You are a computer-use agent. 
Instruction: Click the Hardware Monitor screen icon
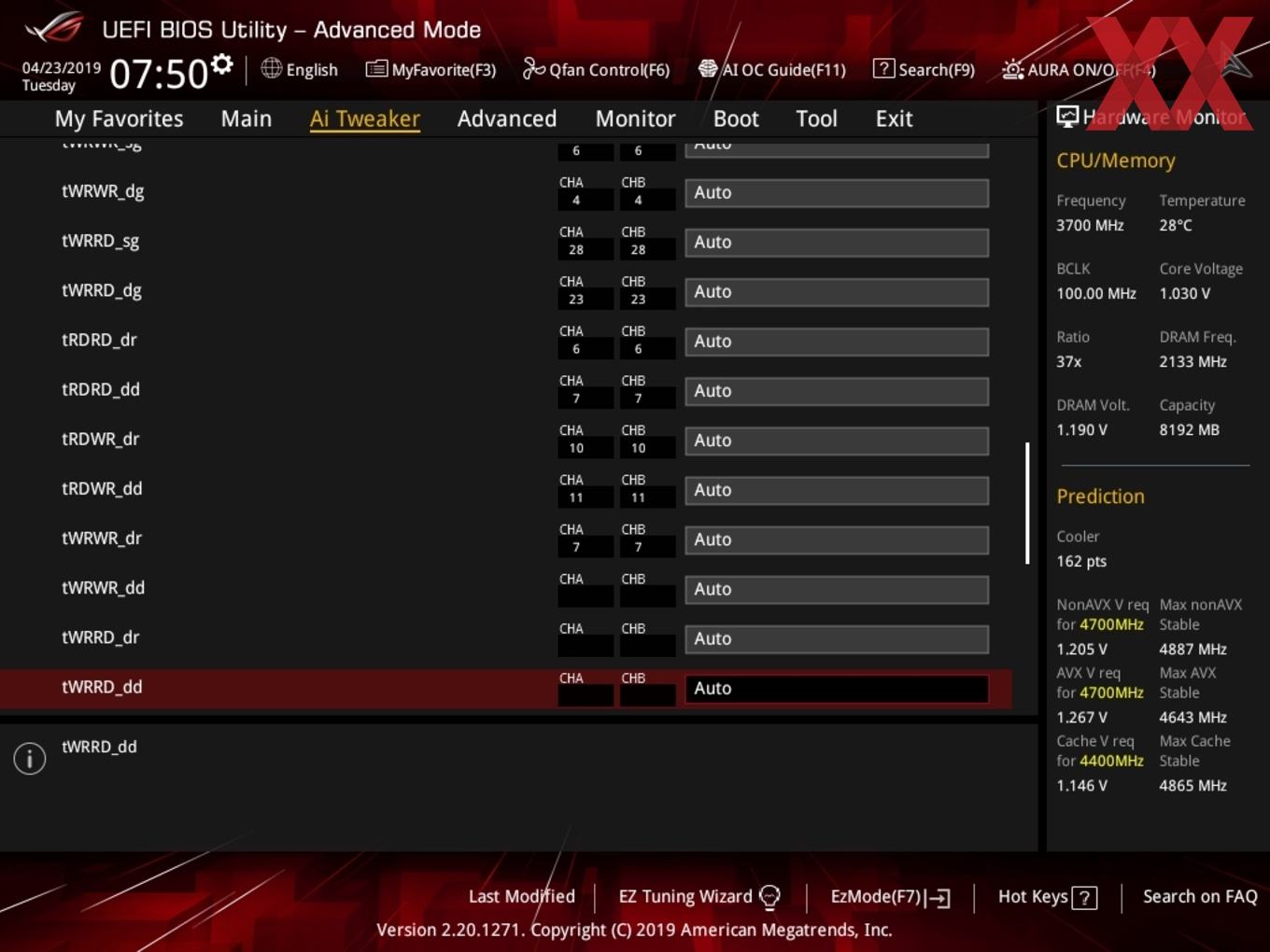click(1067, 117)
